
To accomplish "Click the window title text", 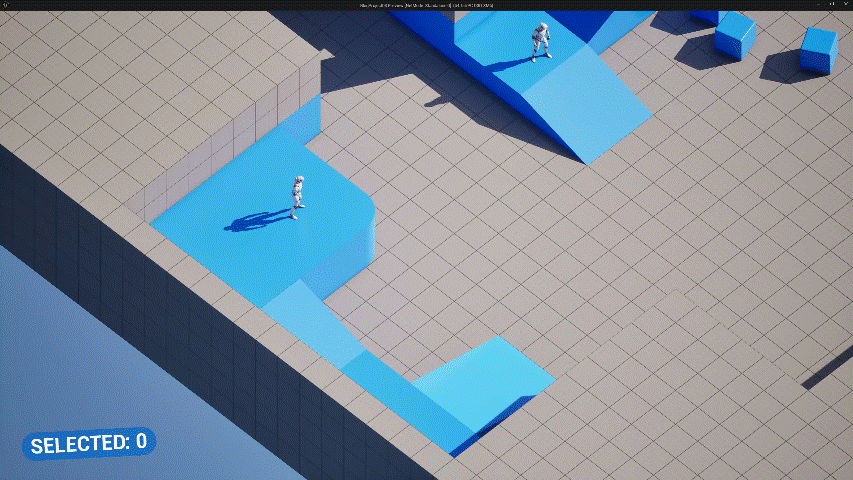I will 426,6.
